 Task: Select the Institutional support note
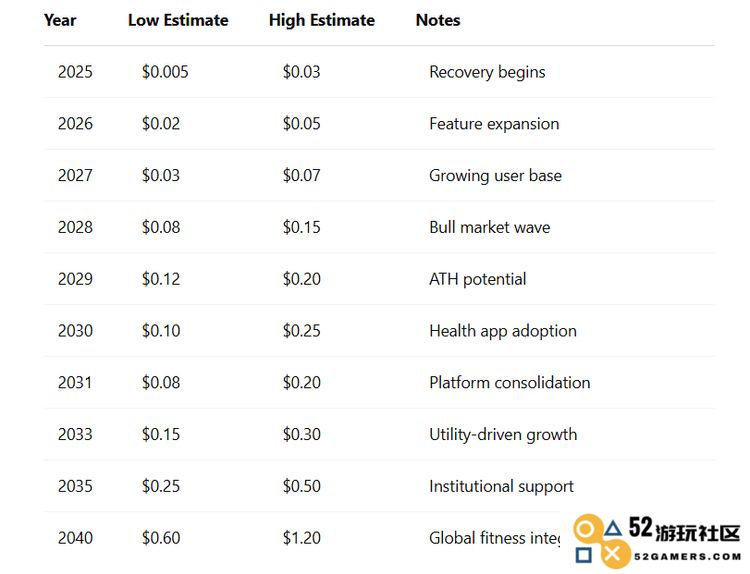(x=501, y=486)
